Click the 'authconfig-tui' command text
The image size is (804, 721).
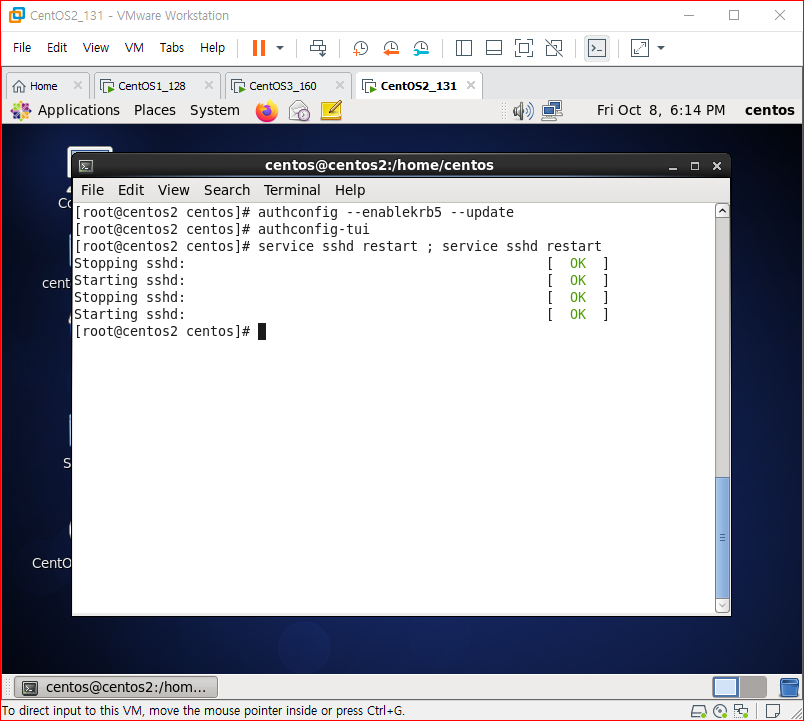pyautogui.click(x=313, y=229)
